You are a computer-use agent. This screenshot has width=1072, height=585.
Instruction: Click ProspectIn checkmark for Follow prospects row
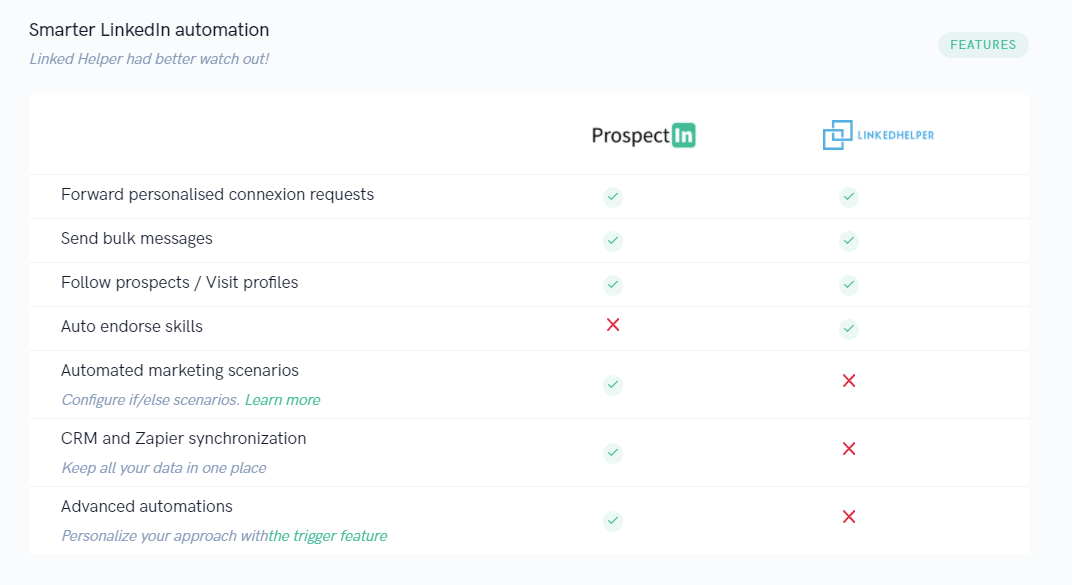[613, 284]
